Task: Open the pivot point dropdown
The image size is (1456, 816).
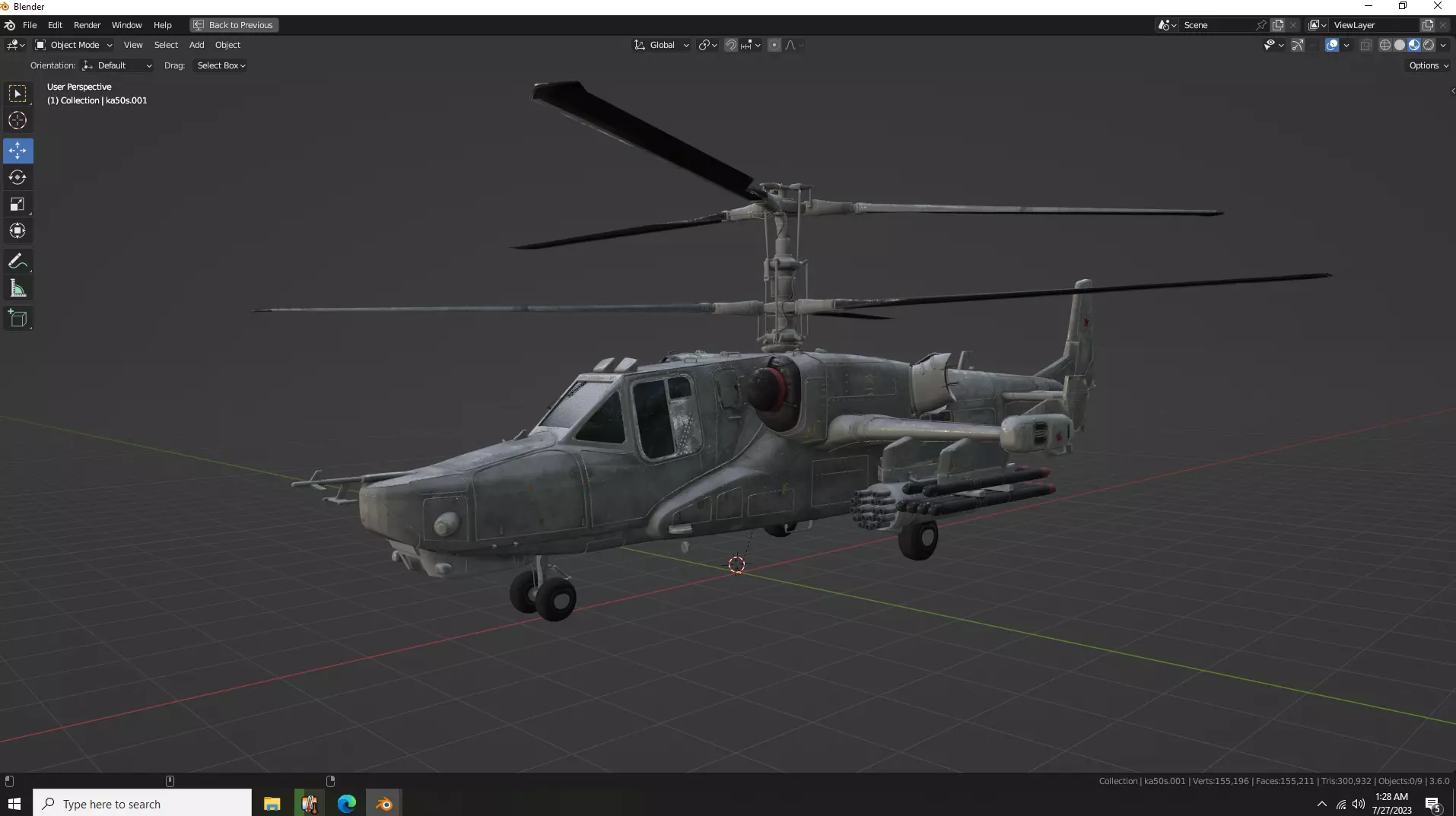Action: [707, 45]
